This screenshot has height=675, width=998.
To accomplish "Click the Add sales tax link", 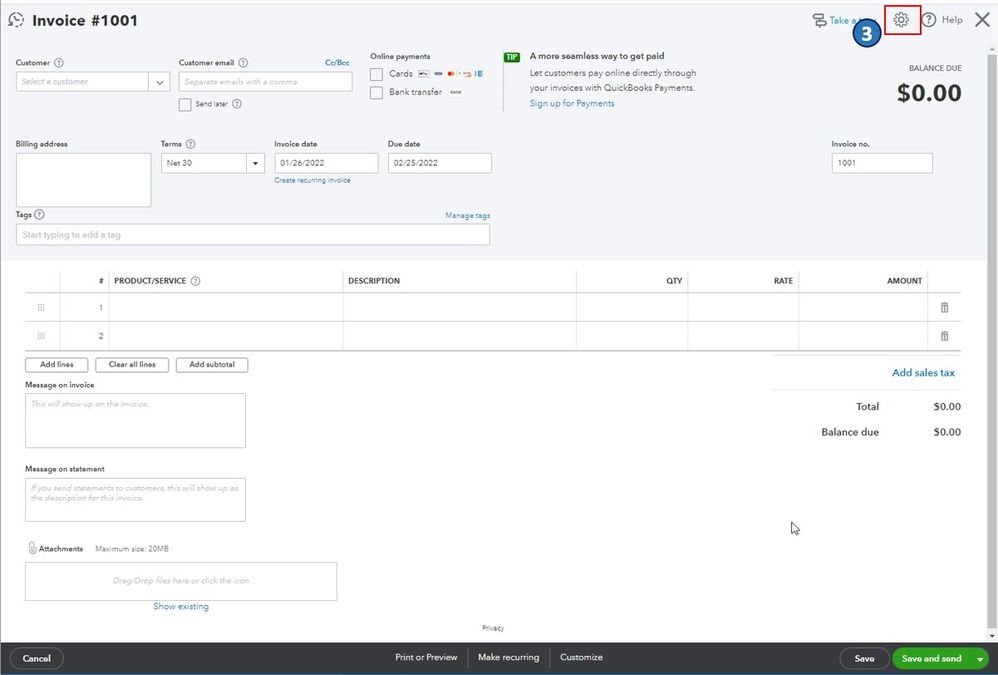I will 923,373.
